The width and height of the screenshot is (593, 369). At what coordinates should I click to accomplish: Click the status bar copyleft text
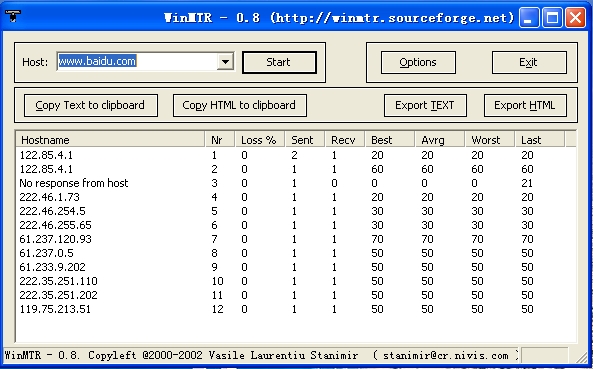(x=261, y=356)
